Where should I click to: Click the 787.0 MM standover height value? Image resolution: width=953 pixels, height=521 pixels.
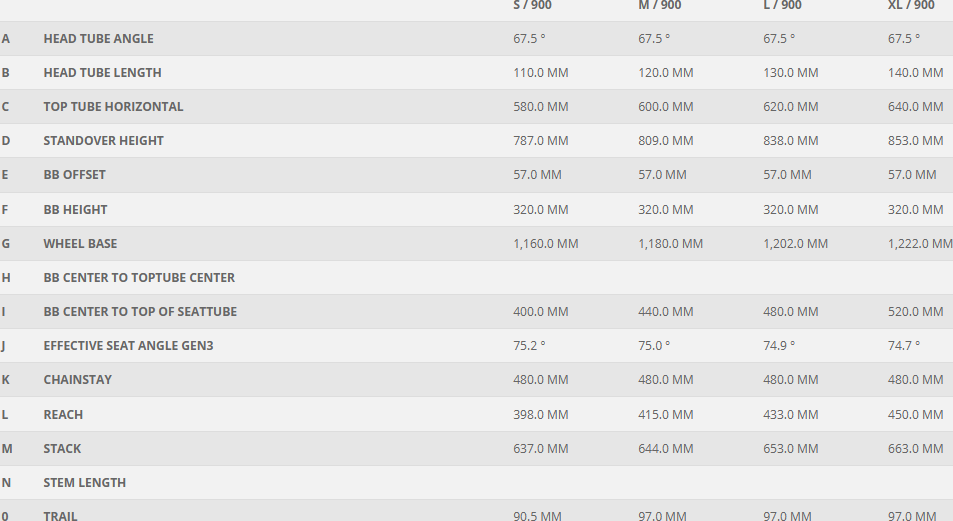pyautogui.click(x=540, y=141)
